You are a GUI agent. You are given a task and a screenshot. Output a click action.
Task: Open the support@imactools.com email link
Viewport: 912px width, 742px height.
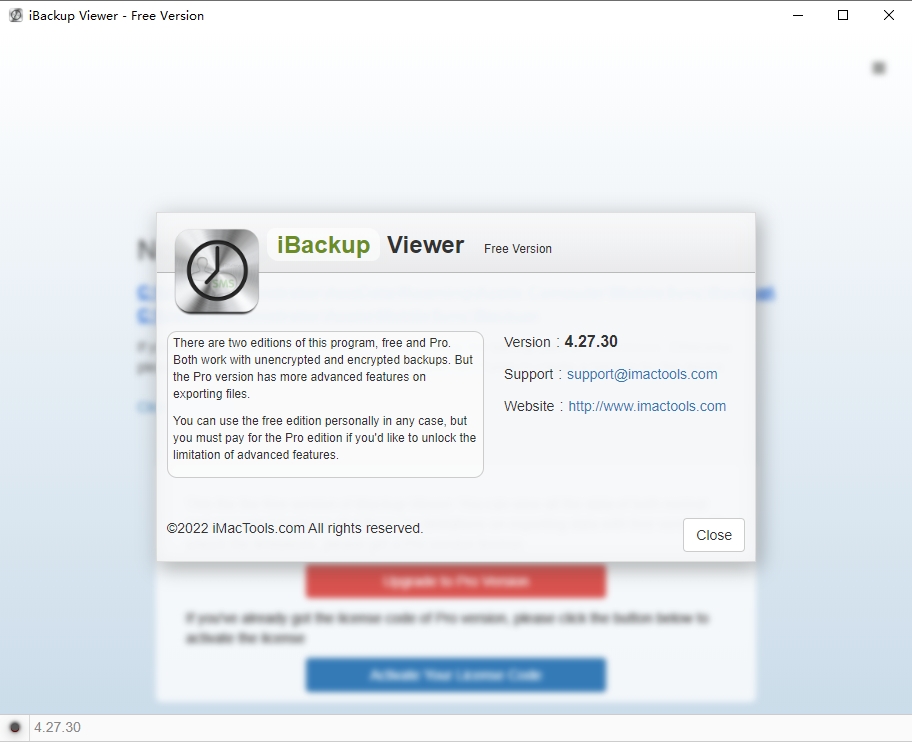click(x=642, y=374)
